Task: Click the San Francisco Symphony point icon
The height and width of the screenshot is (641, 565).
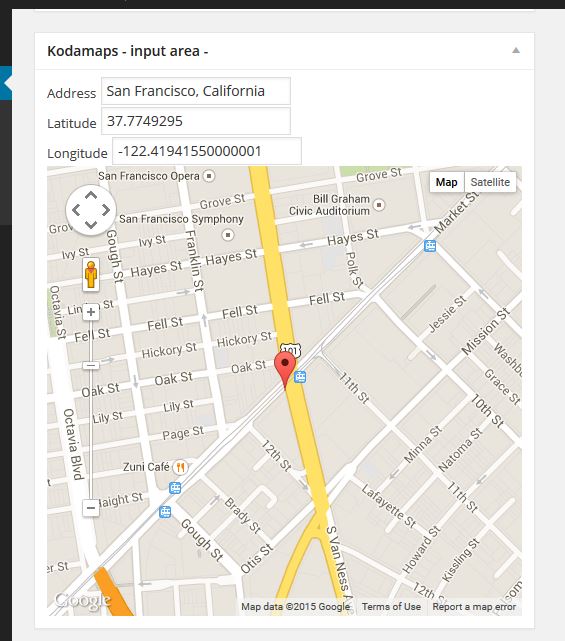Action: [228, 235]
